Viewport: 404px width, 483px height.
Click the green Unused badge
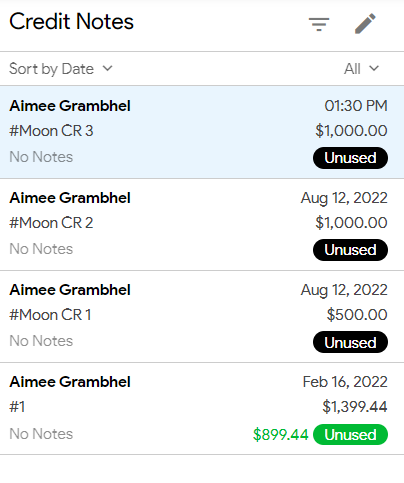click(350, 434)
